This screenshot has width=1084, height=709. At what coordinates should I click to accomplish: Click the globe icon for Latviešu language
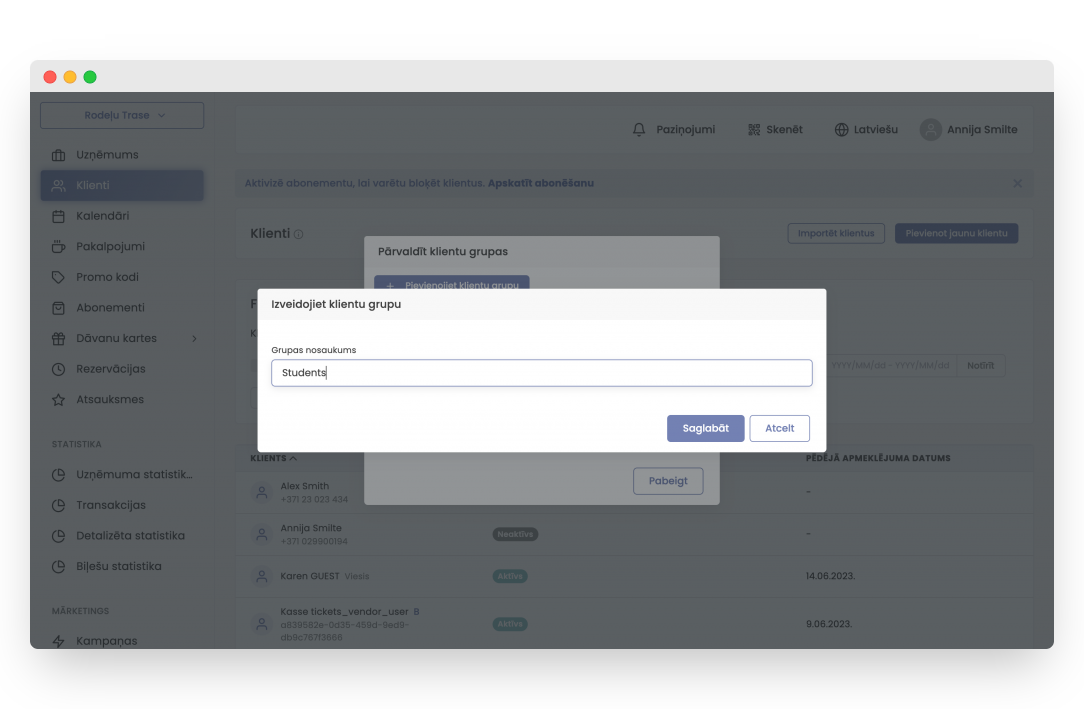pos(841,130)
